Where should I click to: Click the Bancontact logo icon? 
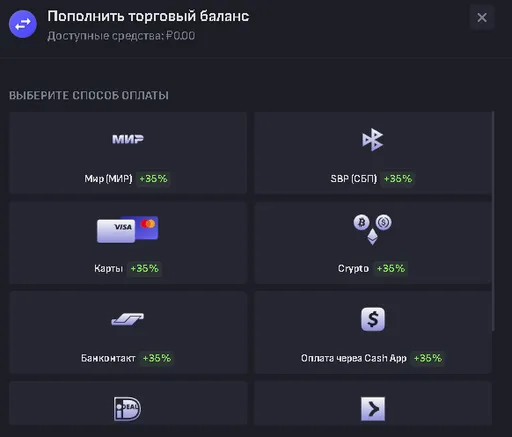point(128,319)
